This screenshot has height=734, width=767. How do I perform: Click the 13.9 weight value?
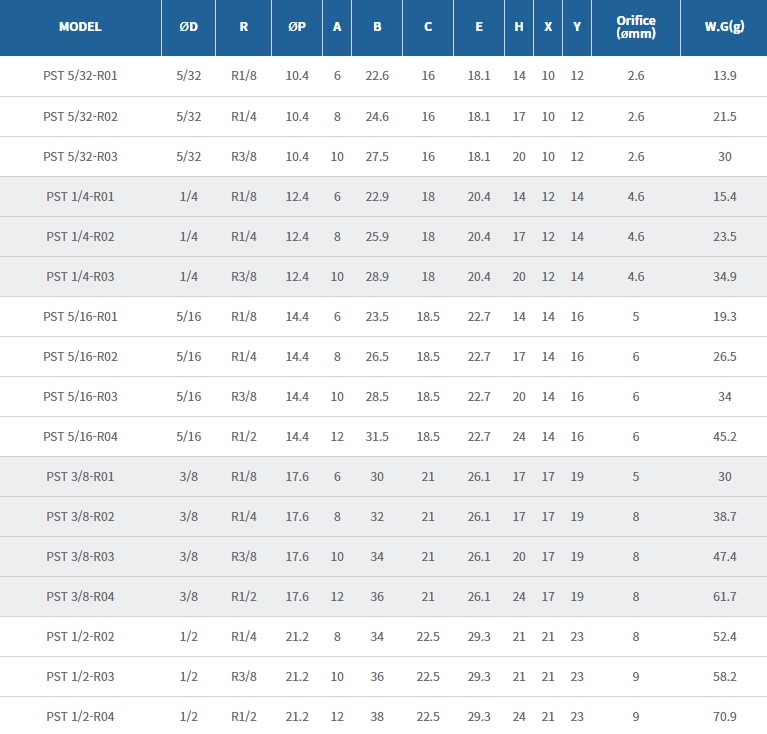(724, 76)
